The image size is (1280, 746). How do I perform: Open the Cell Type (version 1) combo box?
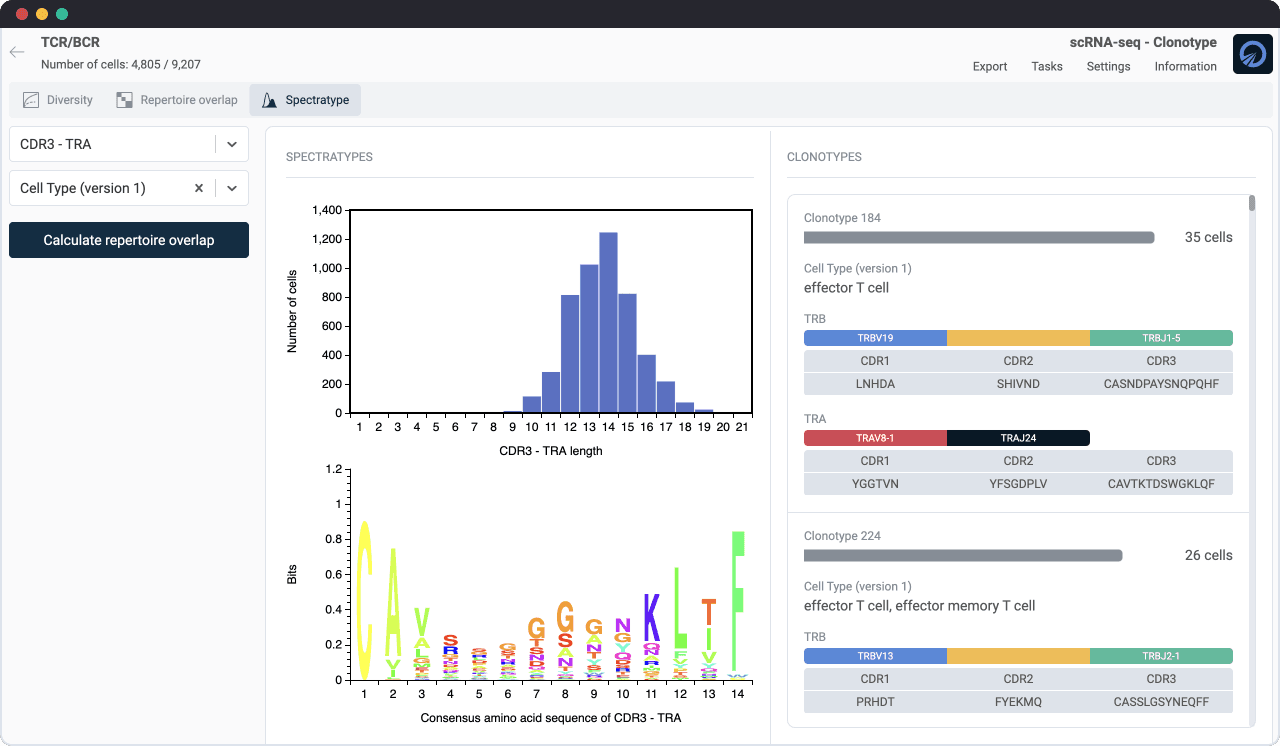coord(129,188)
